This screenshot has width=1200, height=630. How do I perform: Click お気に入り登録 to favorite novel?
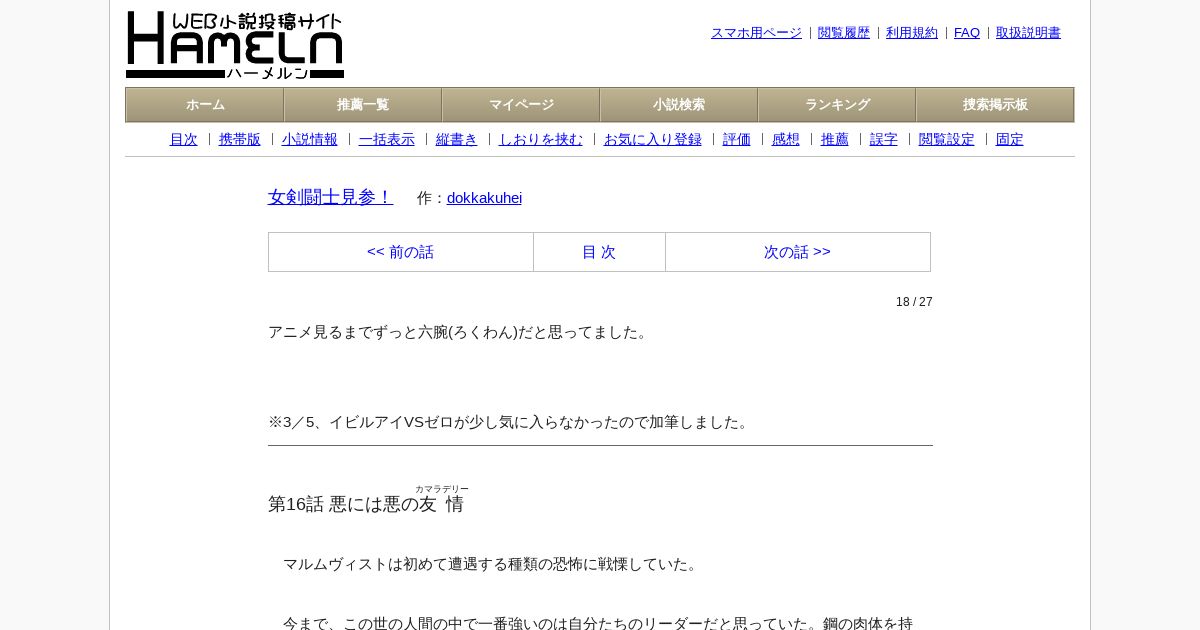[653, 140]
